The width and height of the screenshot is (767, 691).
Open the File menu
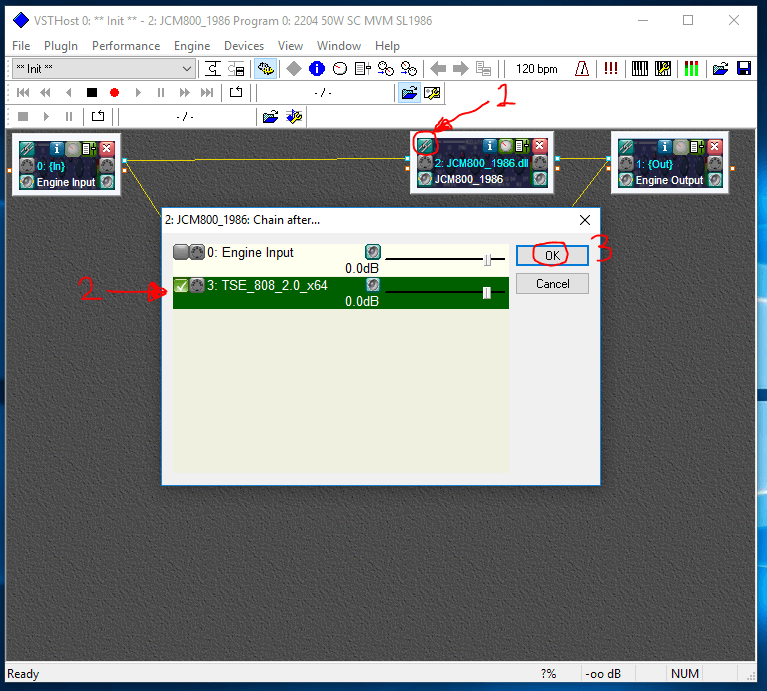(21, 46)
